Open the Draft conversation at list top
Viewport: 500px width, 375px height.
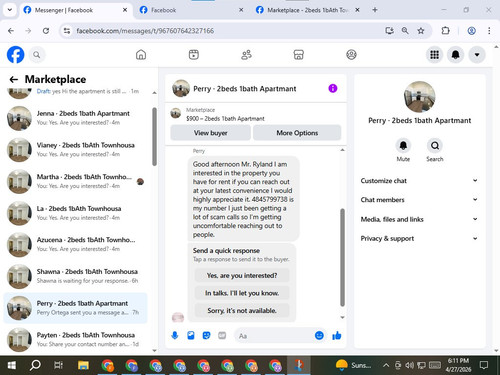75,94
